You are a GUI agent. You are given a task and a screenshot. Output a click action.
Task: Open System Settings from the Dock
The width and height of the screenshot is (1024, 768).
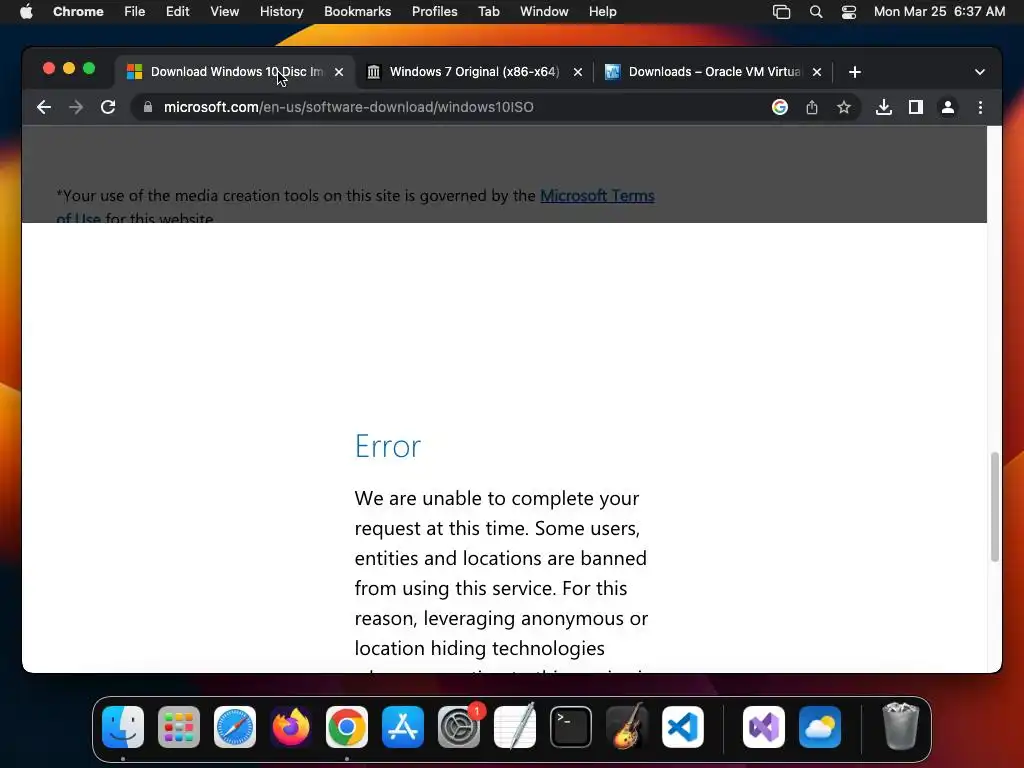(x=459, y=727)
